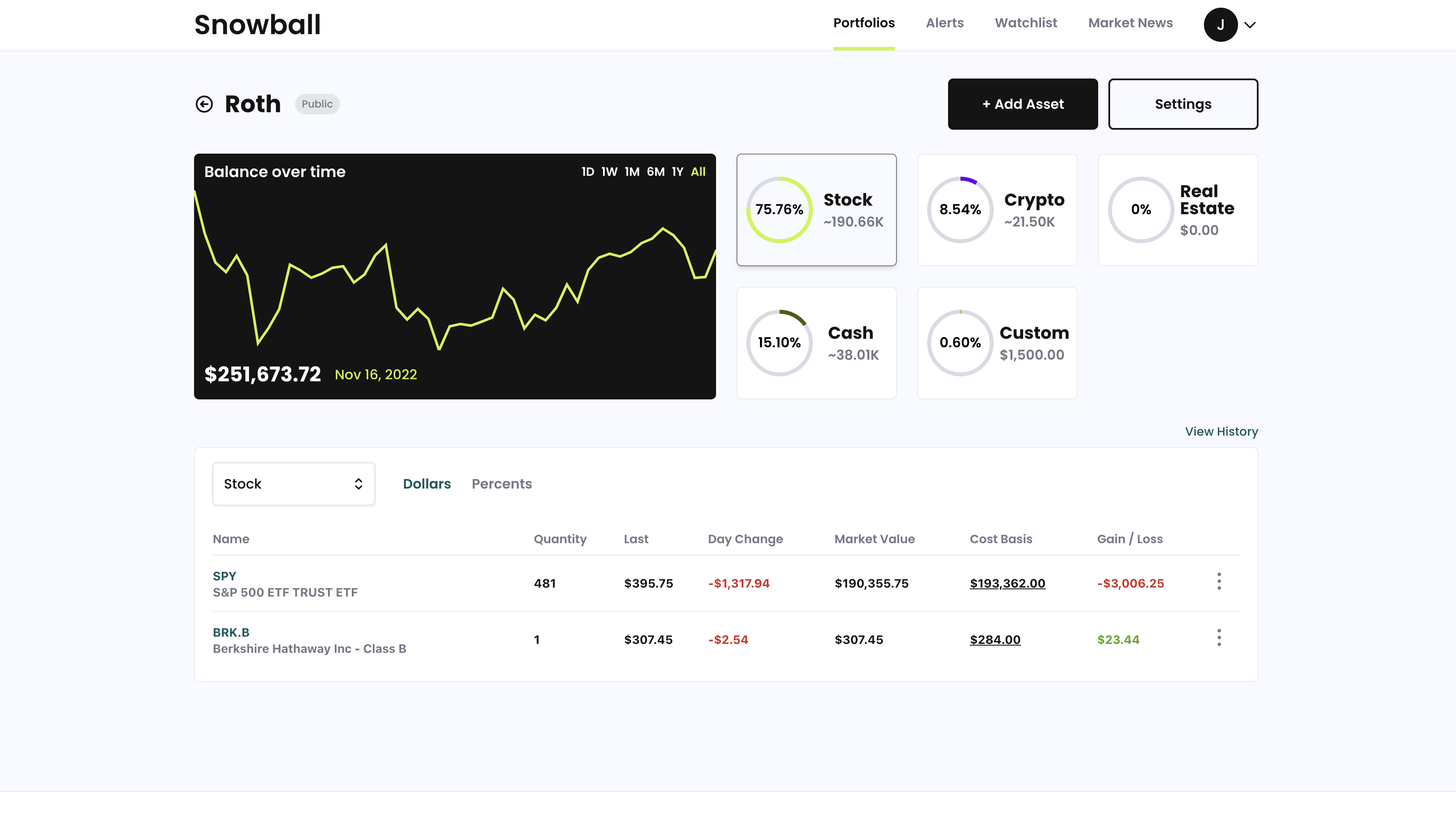
Task: Open the options menu for the SPY row
Action: click(1219, 581)
